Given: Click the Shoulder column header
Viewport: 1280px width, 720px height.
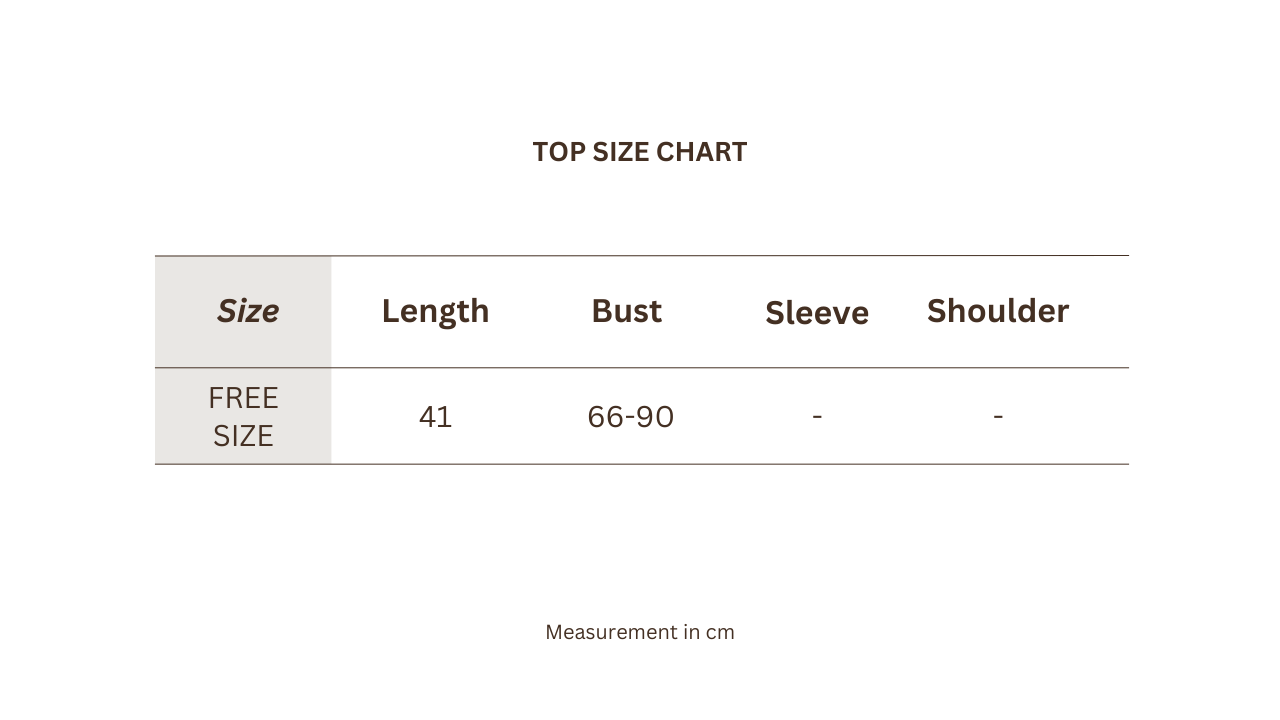Looking at the screenshot, I should [998, 311].
